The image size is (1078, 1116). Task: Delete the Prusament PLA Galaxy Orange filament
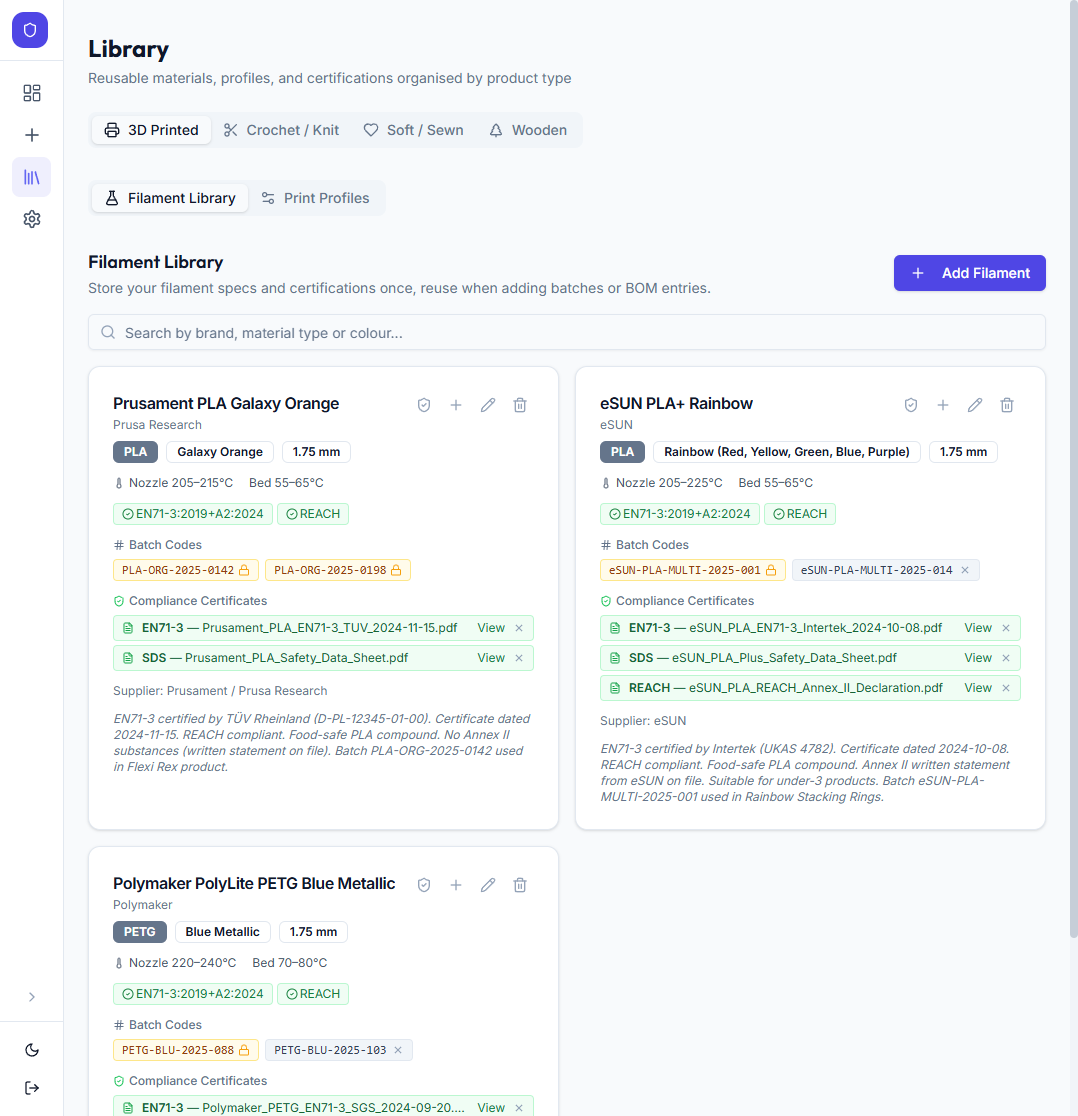520,405
